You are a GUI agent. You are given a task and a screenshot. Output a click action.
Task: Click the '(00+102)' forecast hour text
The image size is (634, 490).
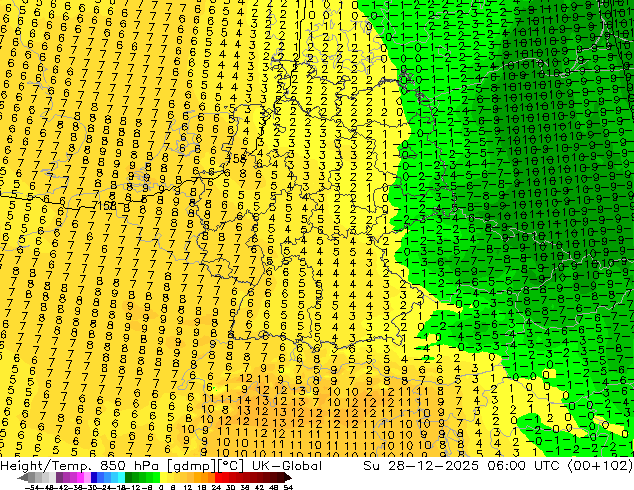click(600, 466)
